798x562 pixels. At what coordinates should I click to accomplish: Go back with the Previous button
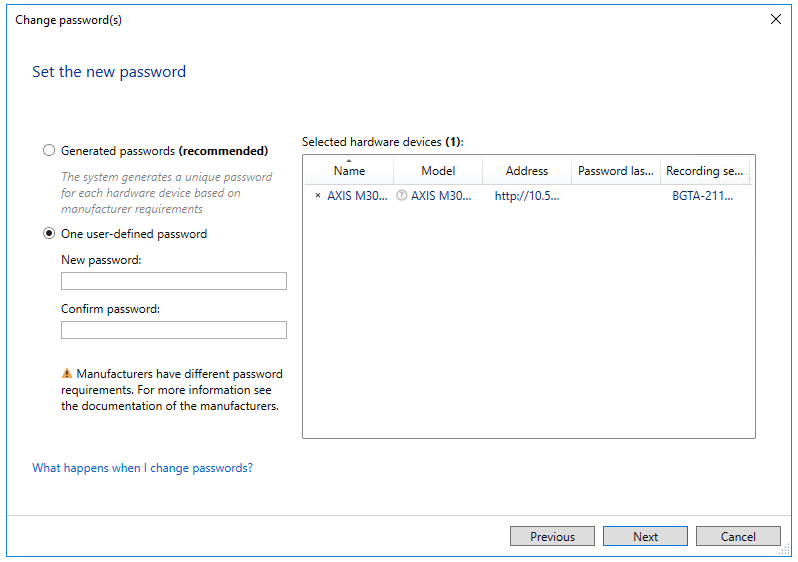coord(552,537)
